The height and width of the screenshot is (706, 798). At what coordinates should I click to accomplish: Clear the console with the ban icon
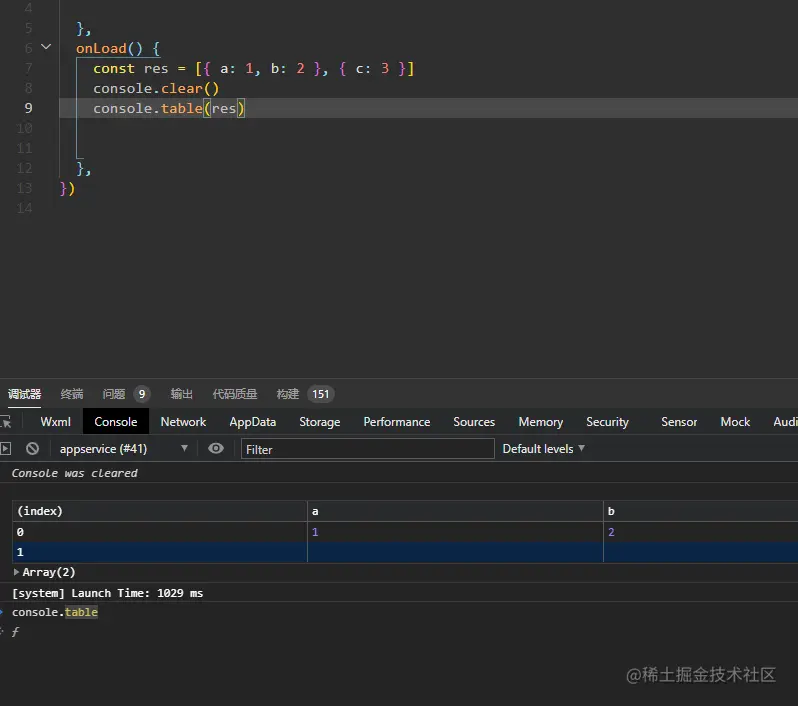33,448
